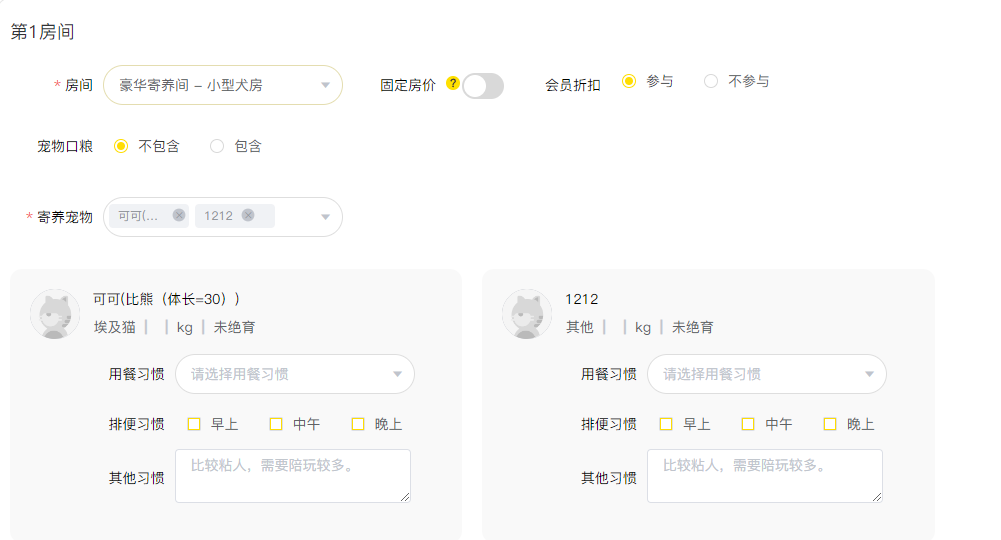Open the 房间 dropdown showing 豪华寄养间
The width and height of the screenshot is (1001, 540).
tap(223, 85)
